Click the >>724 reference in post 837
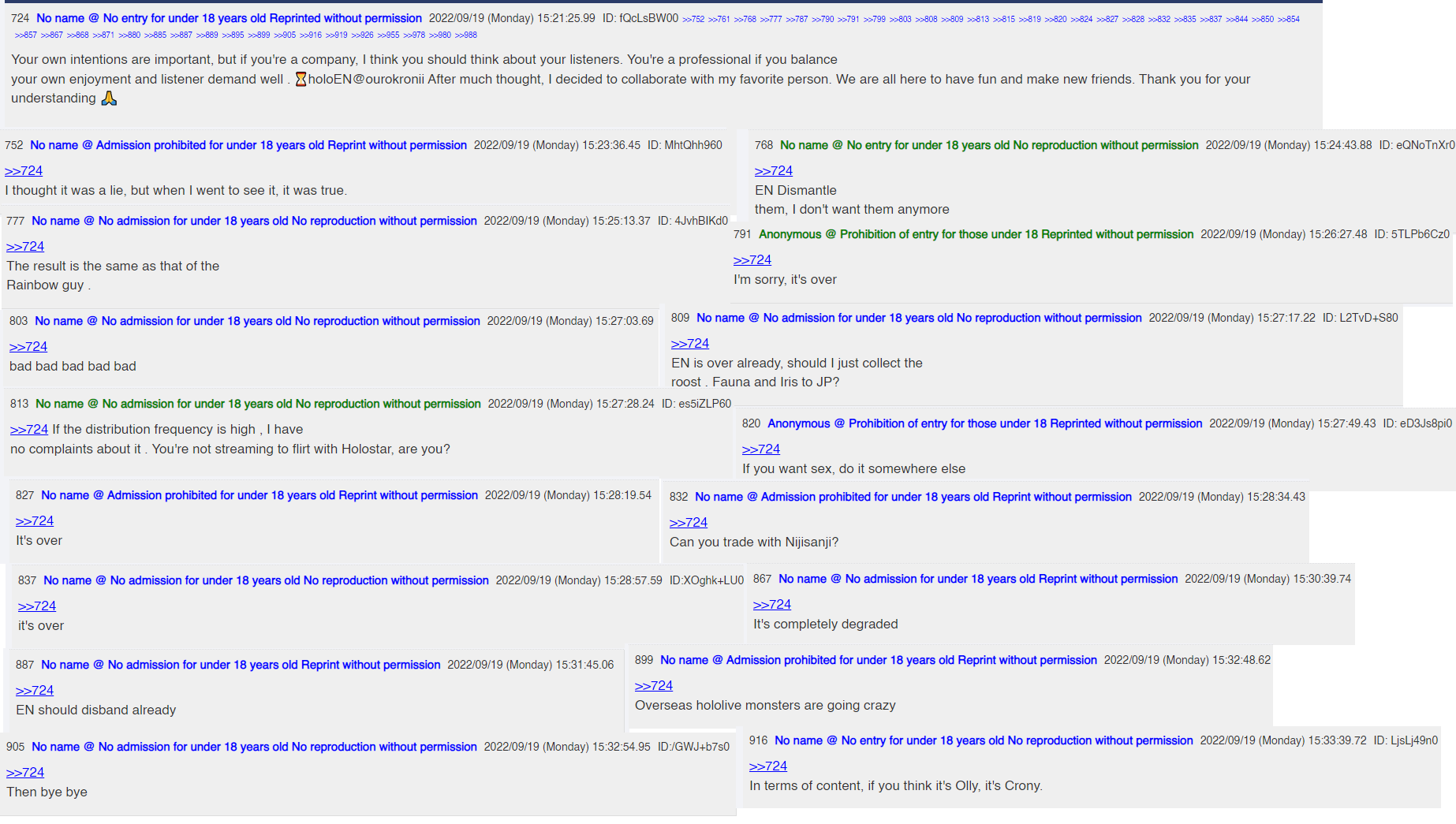The width and height of the screenshot is (1456, 824). tap(37, 606)
